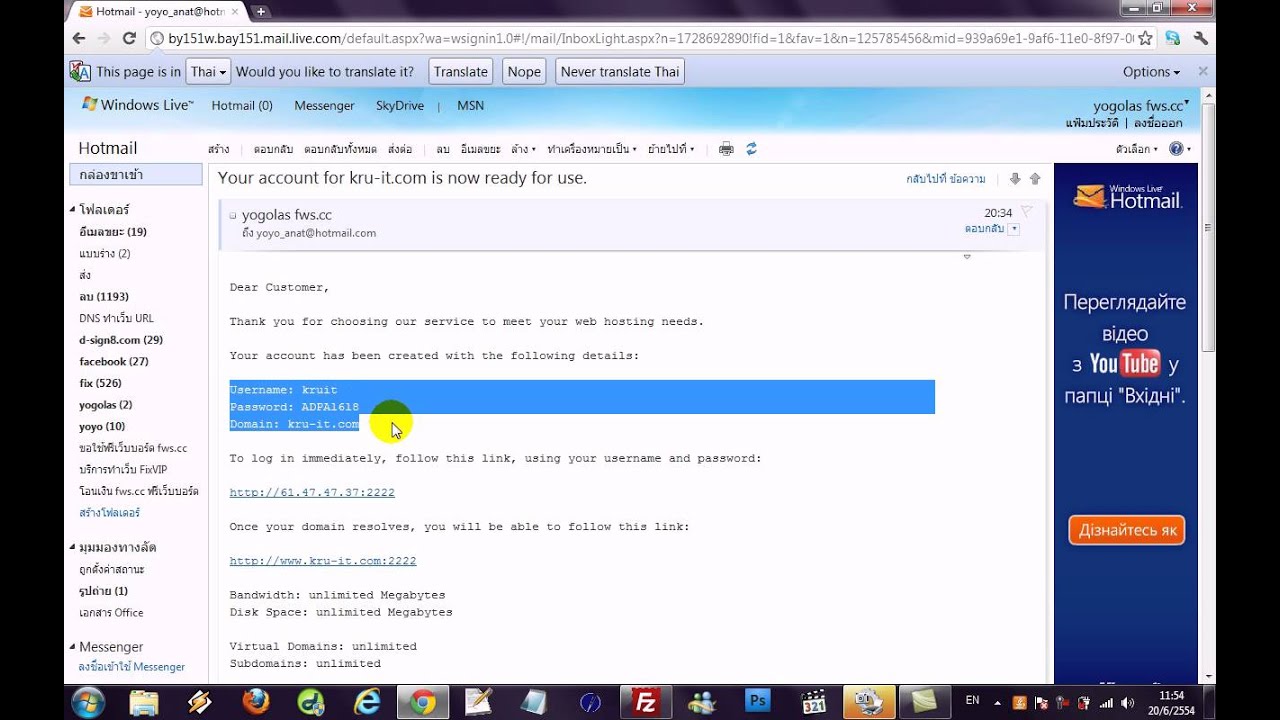Open a new Chrome tab

point(261,12)
